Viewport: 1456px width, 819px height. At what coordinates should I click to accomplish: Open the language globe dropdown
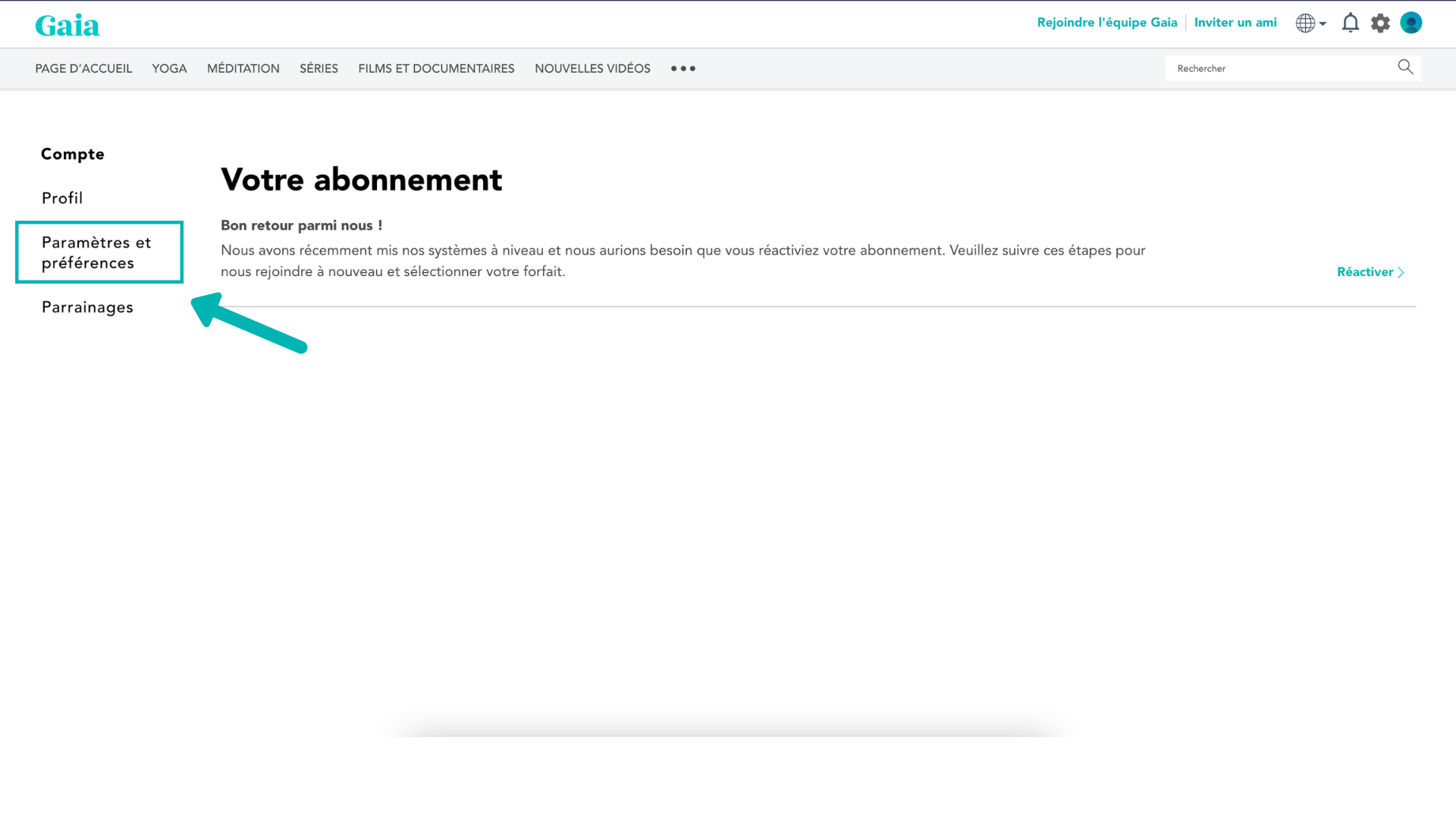coord(1311,23)
